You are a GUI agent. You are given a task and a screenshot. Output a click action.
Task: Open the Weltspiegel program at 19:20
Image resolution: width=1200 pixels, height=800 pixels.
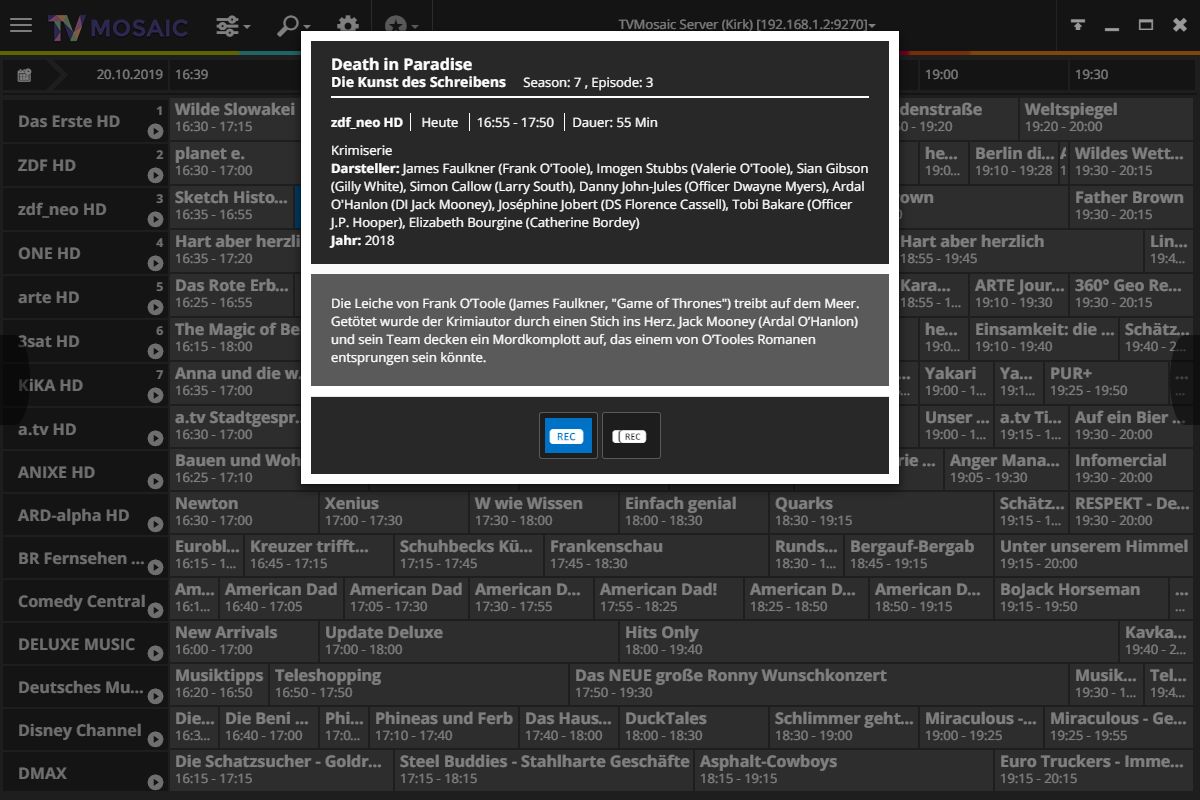tap(1107, 117)
